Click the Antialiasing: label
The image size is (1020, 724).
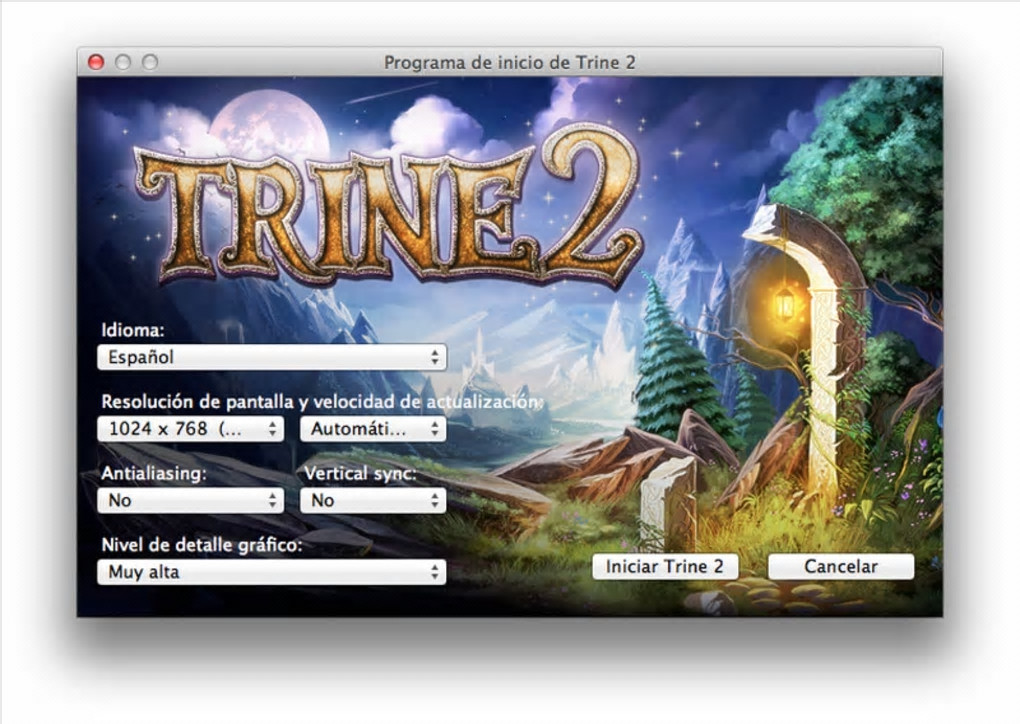[154, 473]
